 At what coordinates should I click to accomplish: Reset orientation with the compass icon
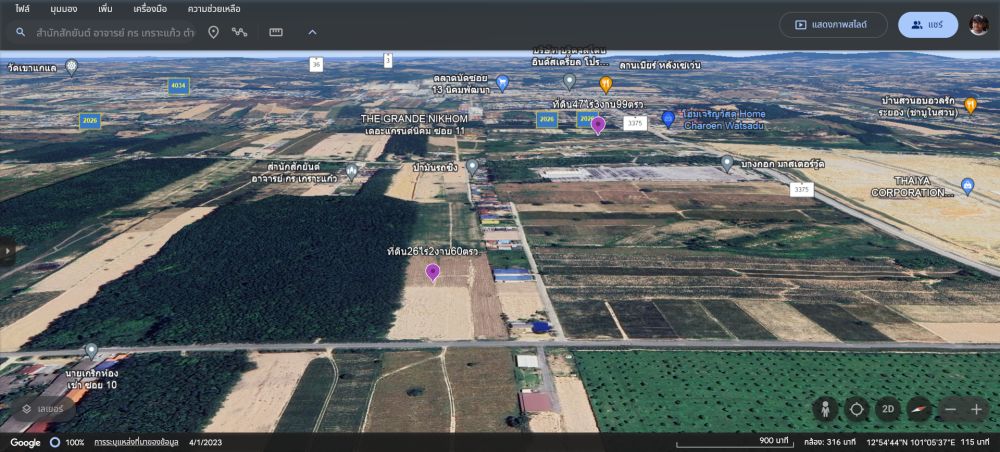918,409
